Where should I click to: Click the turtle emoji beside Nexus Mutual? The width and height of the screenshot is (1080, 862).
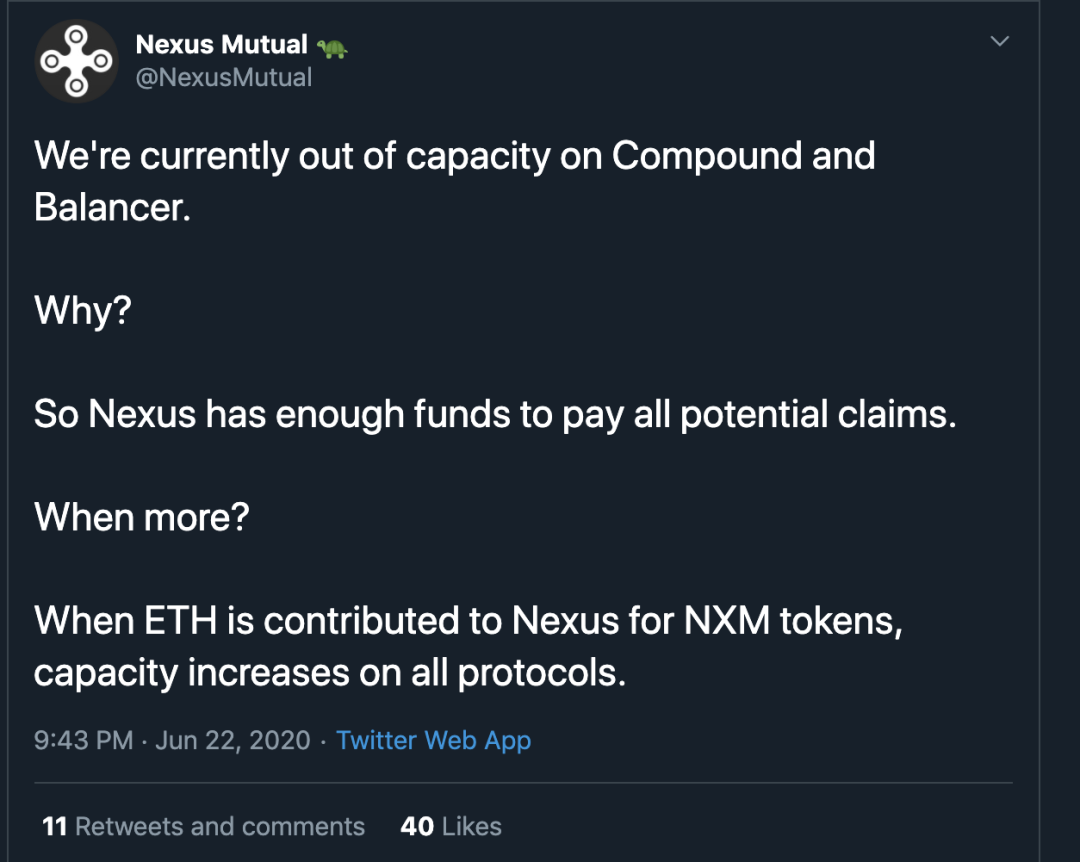(x=332, y=48)
